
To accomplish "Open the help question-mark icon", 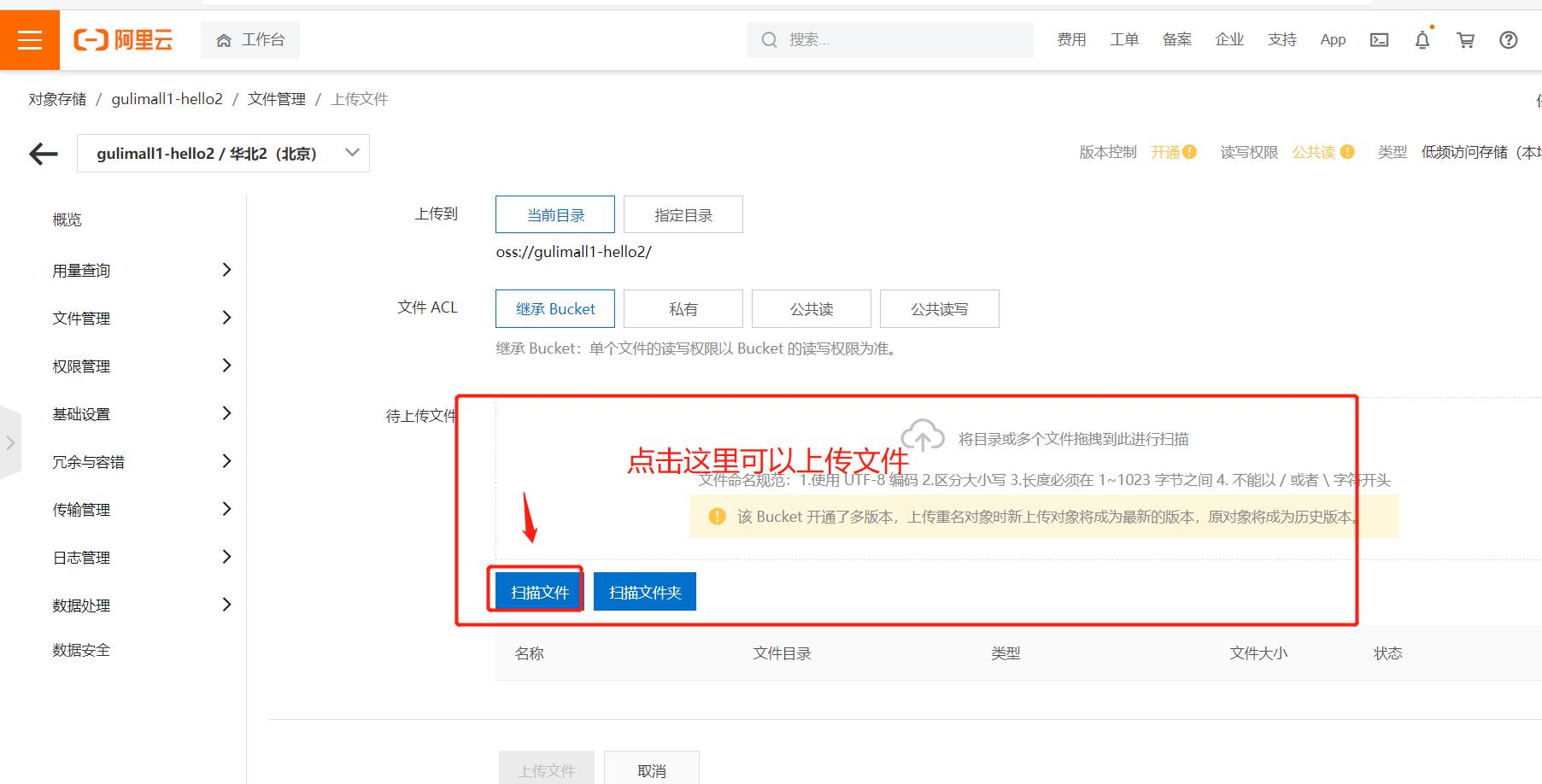I will coord(1509,40).
